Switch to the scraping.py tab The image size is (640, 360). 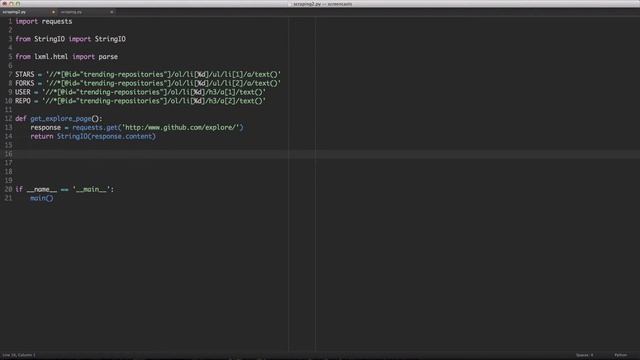point(71,12)
